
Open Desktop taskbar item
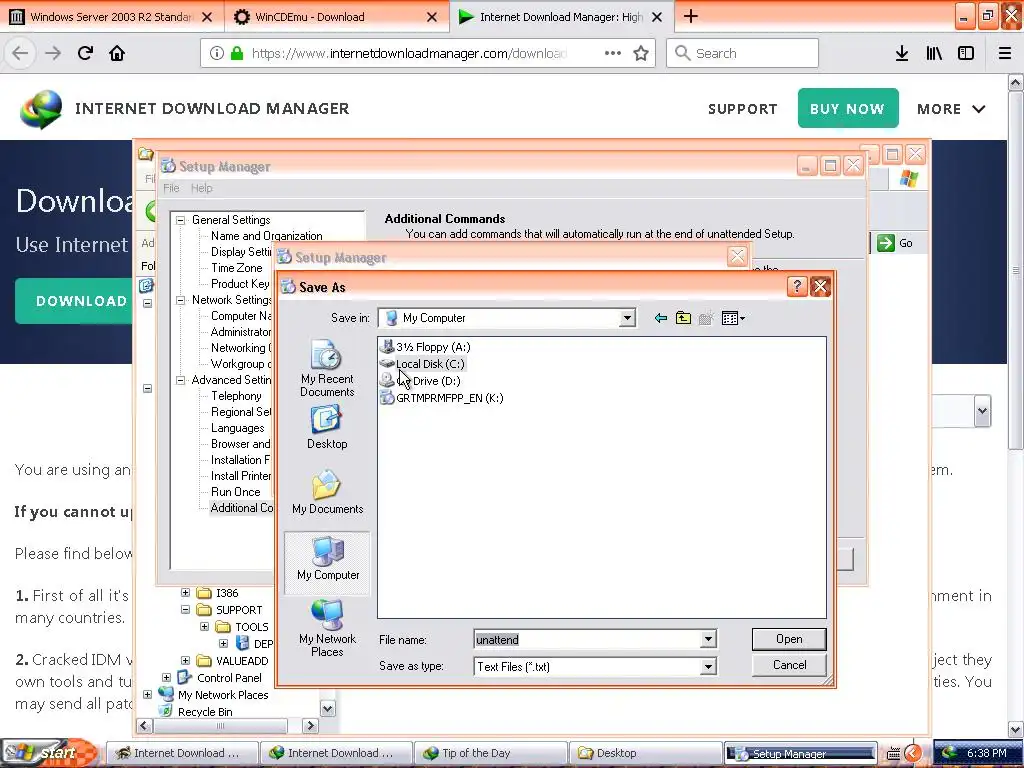click(x=645, y=753)
